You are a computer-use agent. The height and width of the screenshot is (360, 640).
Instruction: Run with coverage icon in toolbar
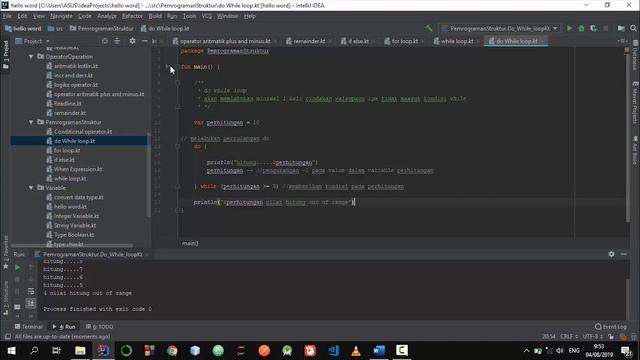click(593, 28)
